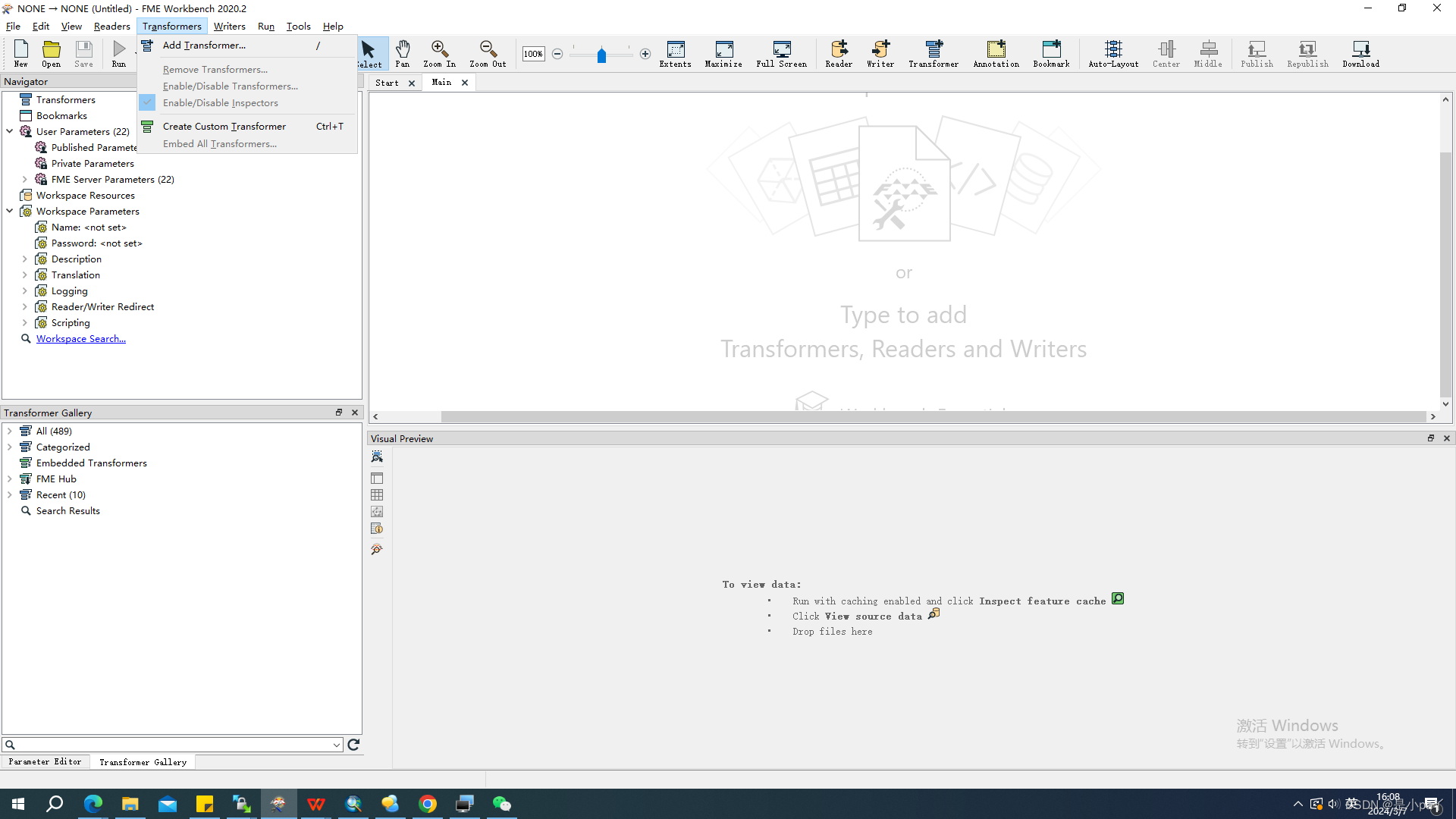Screen dimensions: 1456x819
Task: Refresh the Transformer Gallery search
Action: click(353, 745)
